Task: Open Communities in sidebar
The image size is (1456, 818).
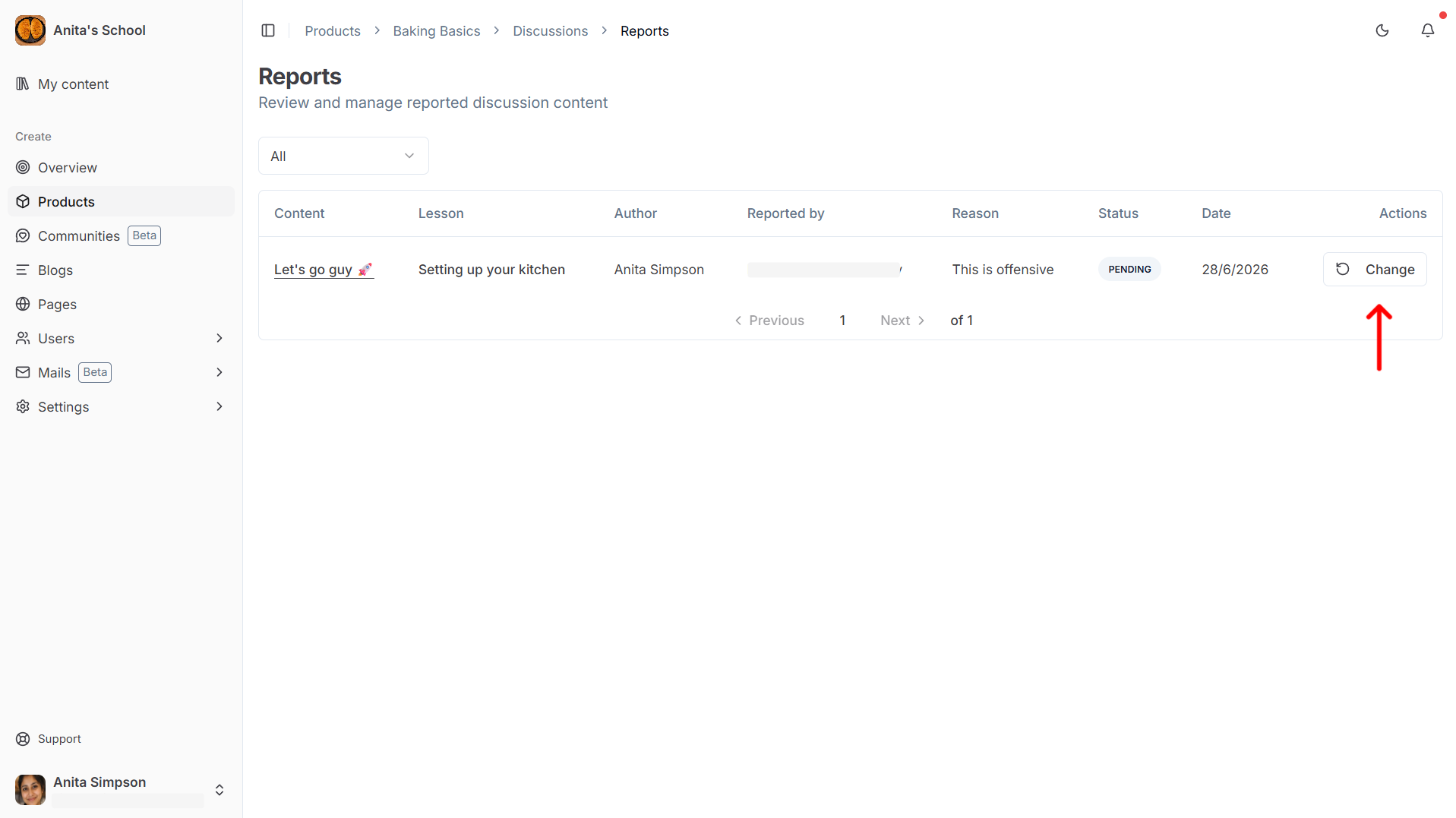Action: click(x=122, y=235)
